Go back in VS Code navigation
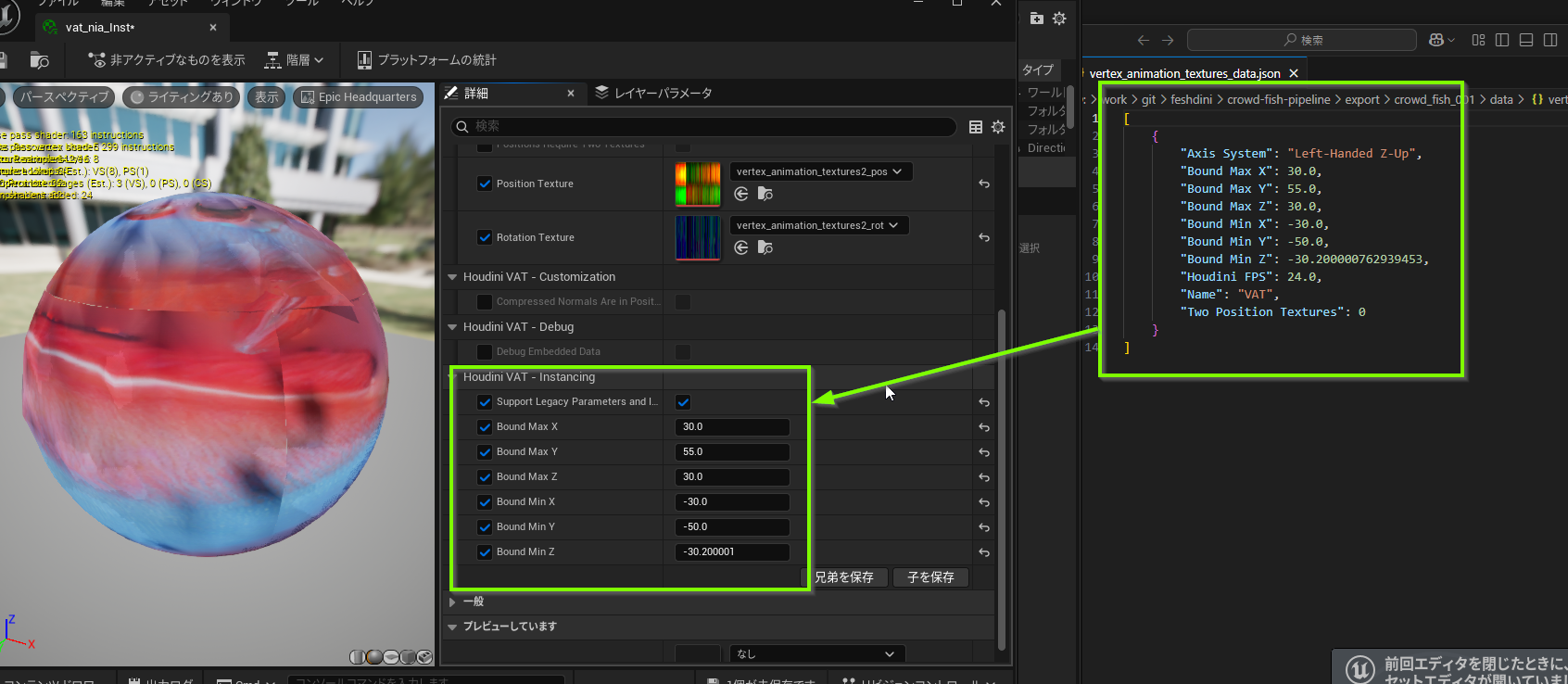The image size is (1568, 684). (x=1143, y=40)
